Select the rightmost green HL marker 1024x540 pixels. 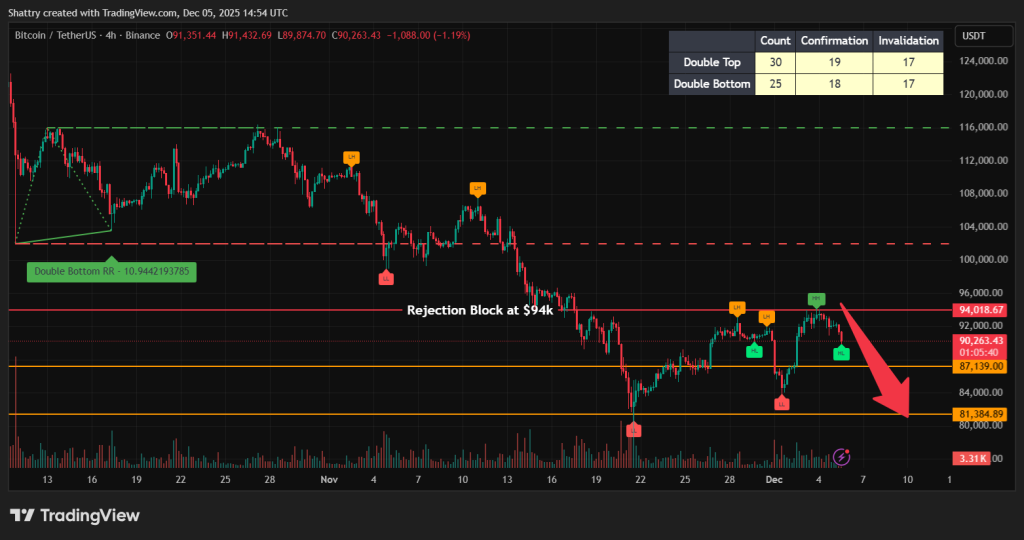[841, 353]
